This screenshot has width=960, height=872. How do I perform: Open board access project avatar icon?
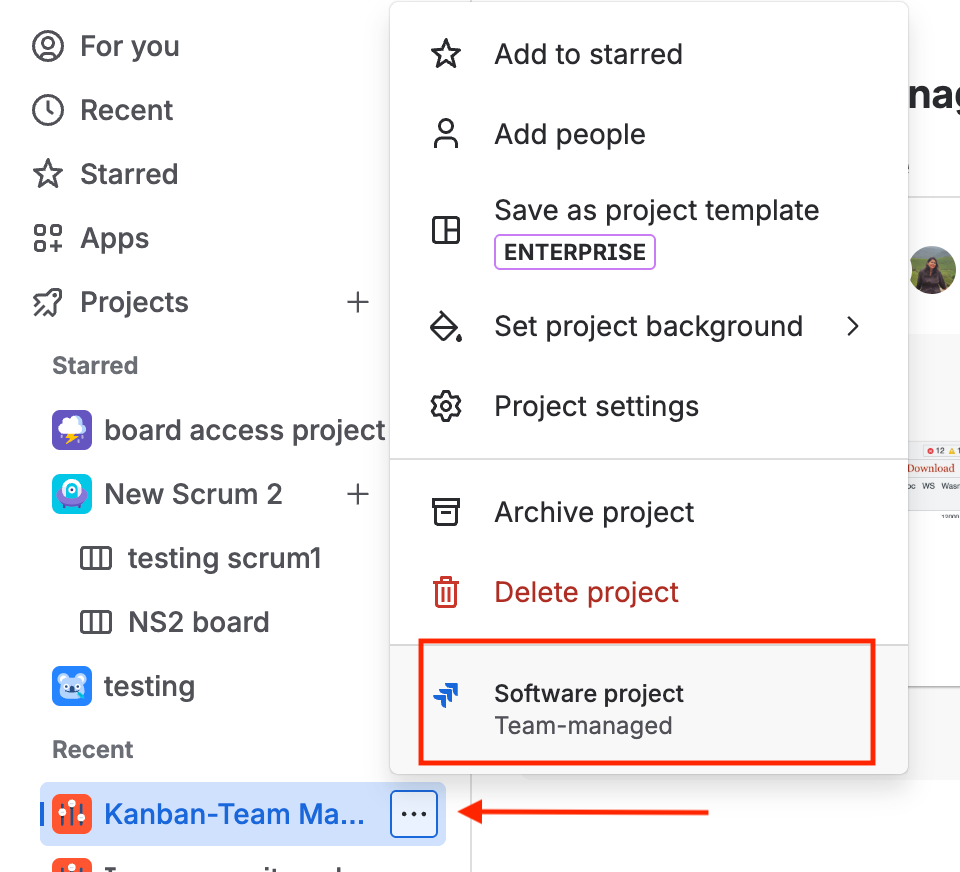[x=72, y=430]
